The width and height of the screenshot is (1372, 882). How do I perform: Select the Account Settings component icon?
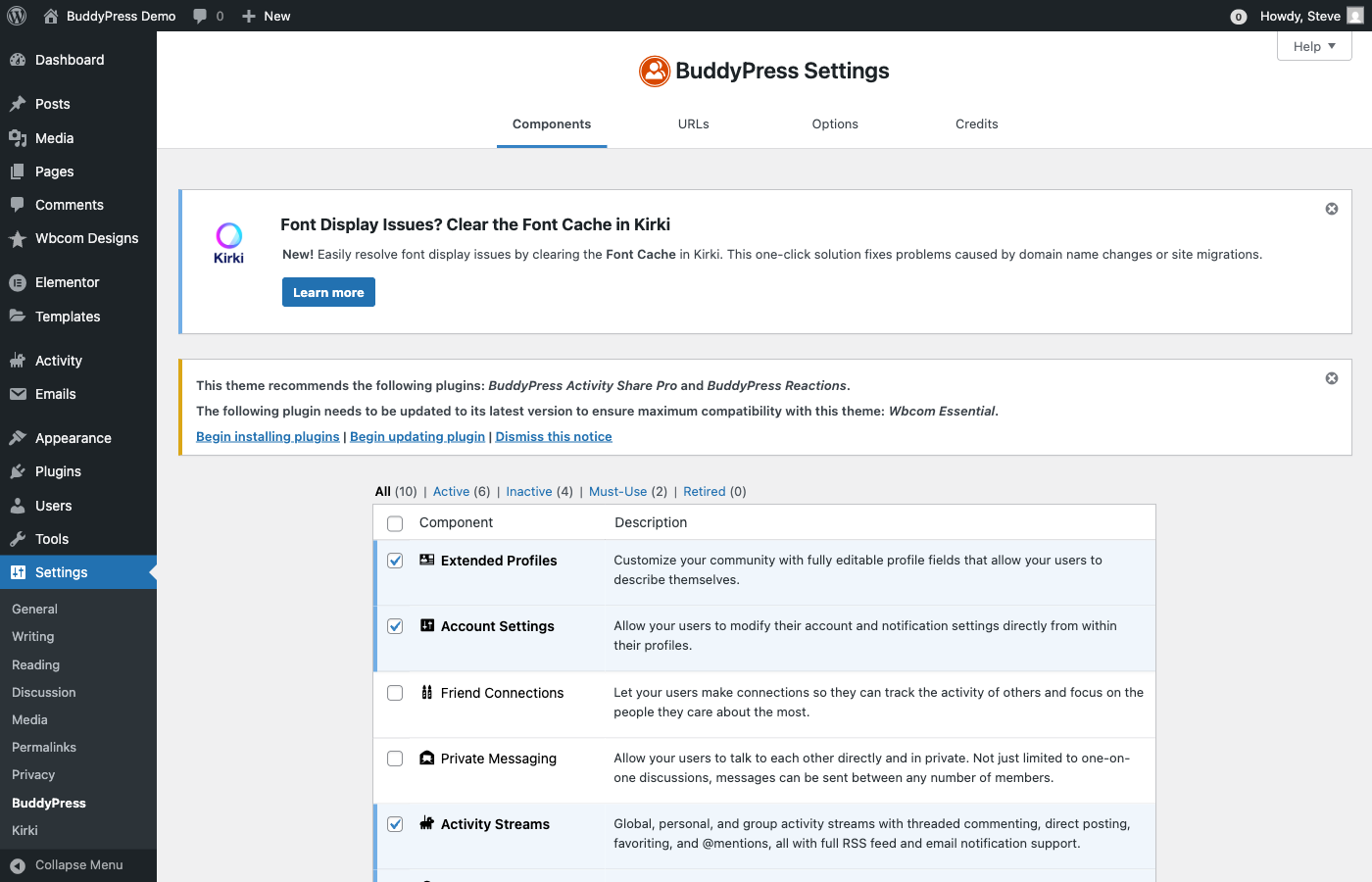(425, 625)
